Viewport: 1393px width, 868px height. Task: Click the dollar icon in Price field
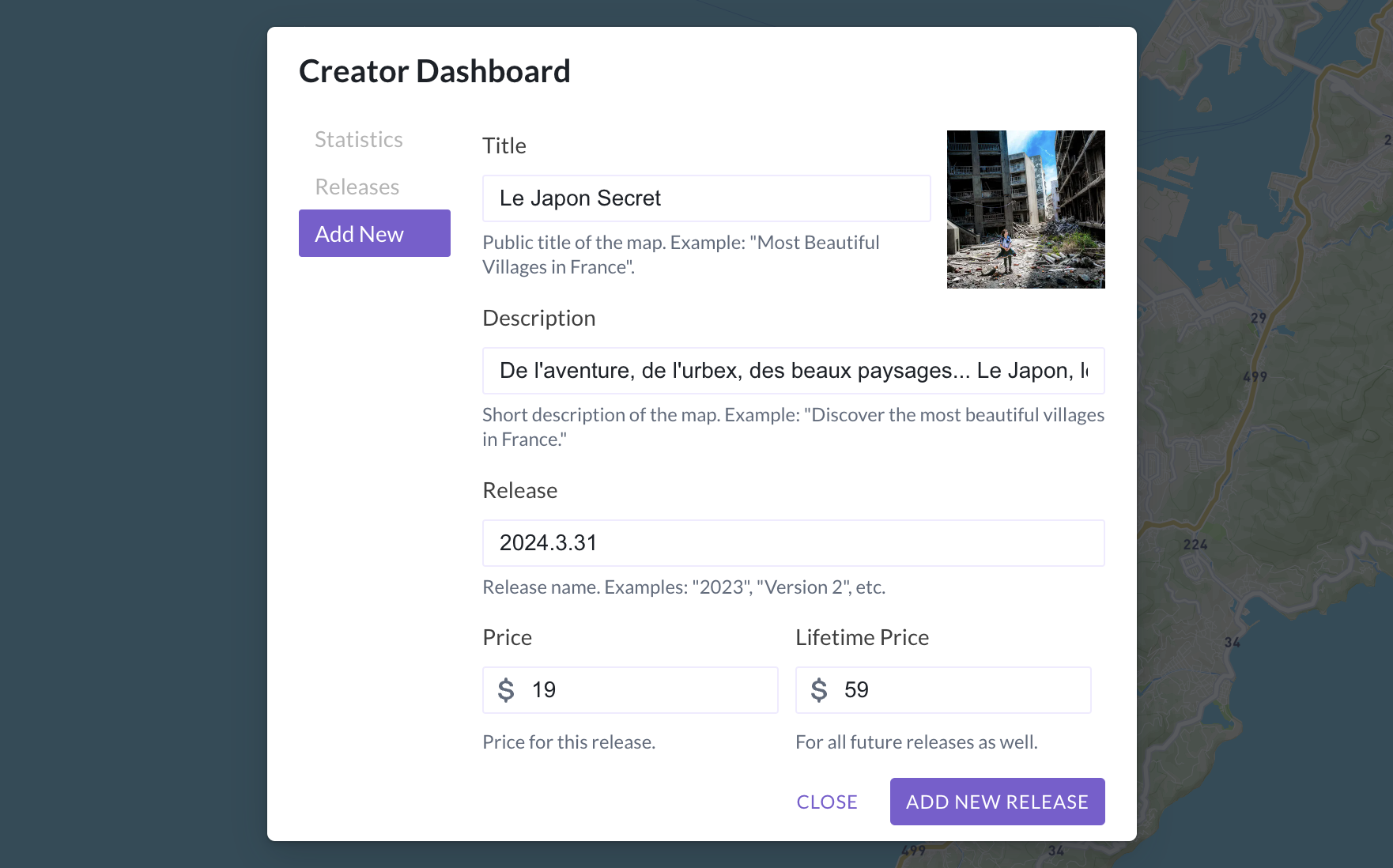tap(507, 689)
